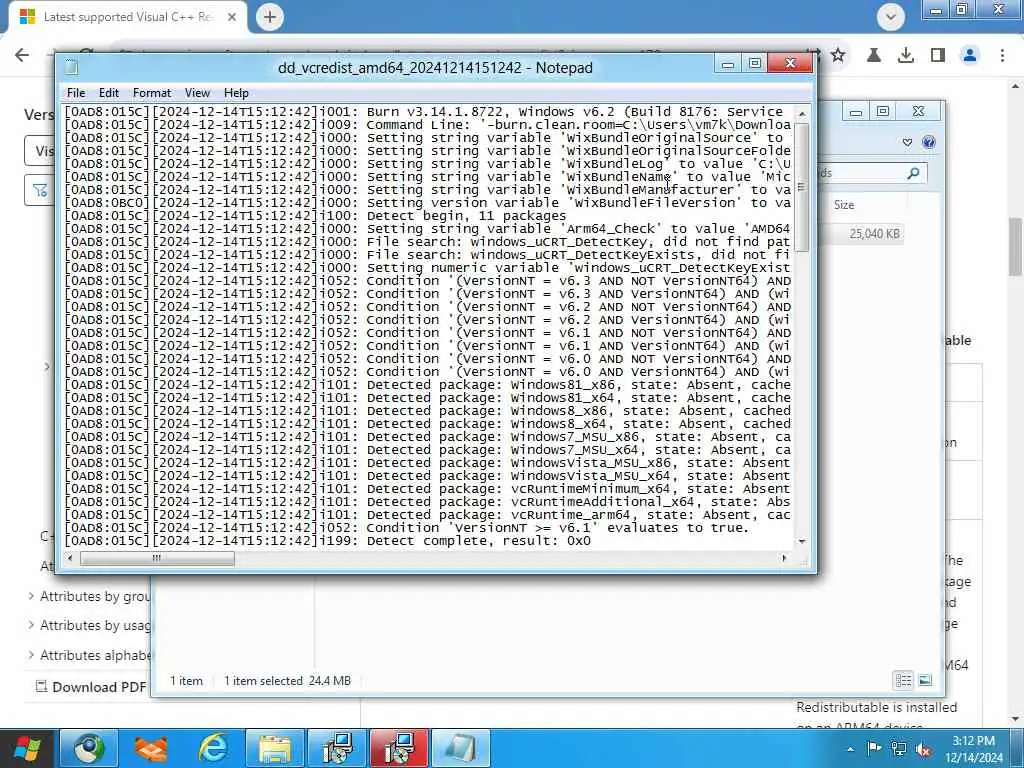Screen dimensions: 1024x768
Task: Switch Explorer to large icons view
Action: 925,680
